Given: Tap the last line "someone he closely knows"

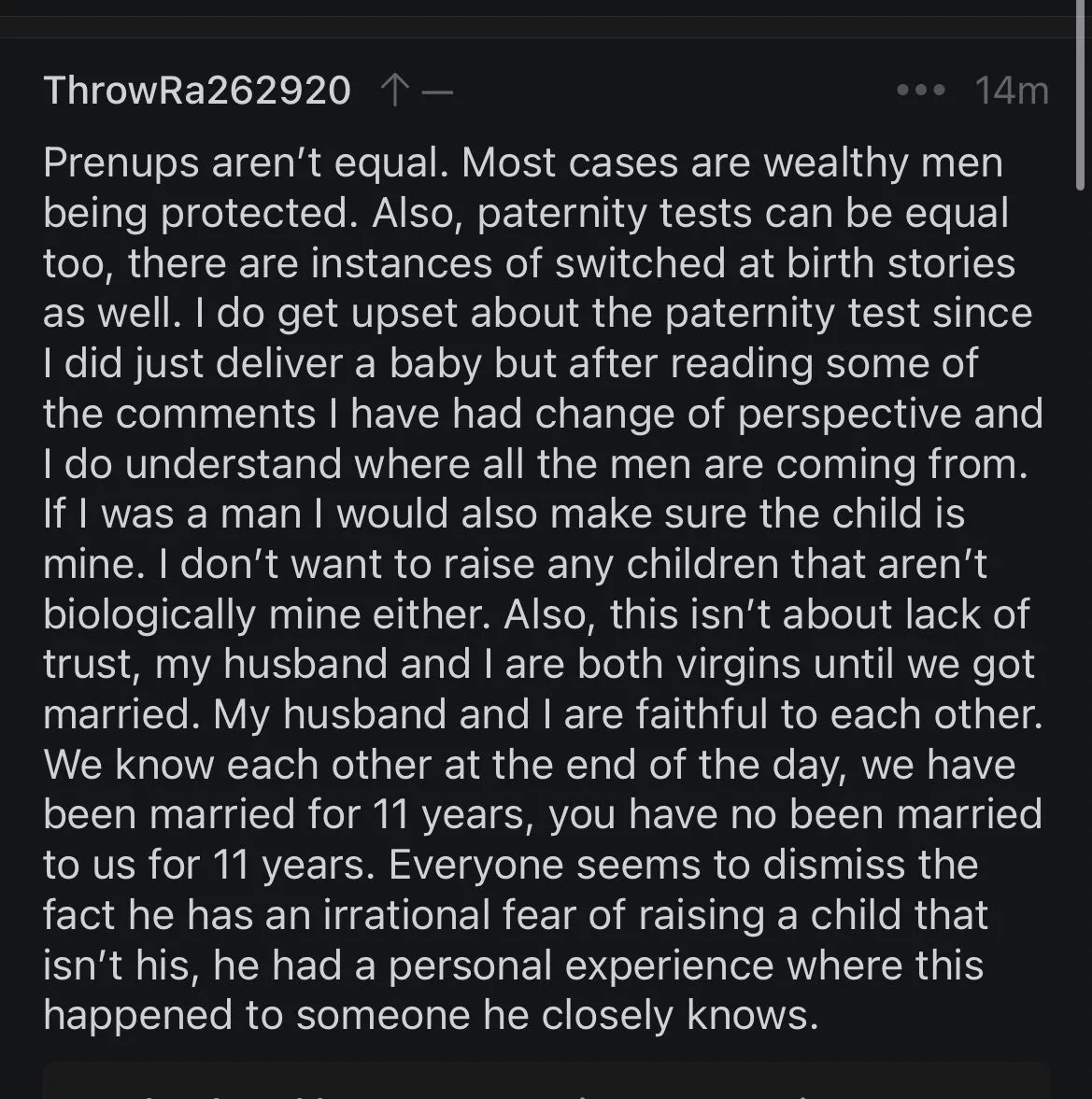Looking at the screenshot, I should pyautogui.click(x=557, y=1016).
